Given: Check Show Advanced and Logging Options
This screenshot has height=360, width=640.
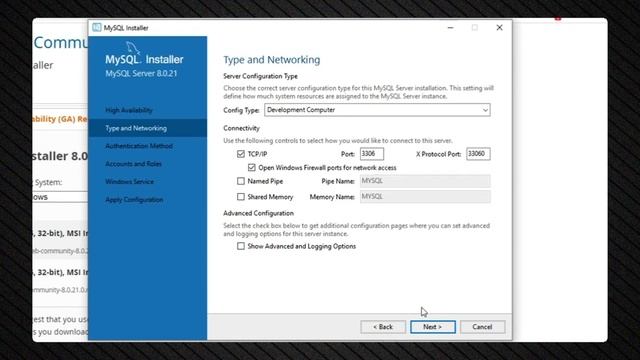Looking at the screenshot, I should 241,246.
